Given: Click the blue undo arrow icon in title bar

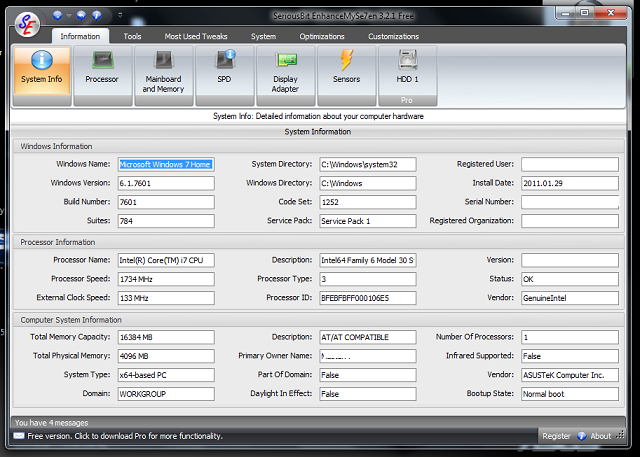Looking at the screenshot, I should click(x=81, y=16).
